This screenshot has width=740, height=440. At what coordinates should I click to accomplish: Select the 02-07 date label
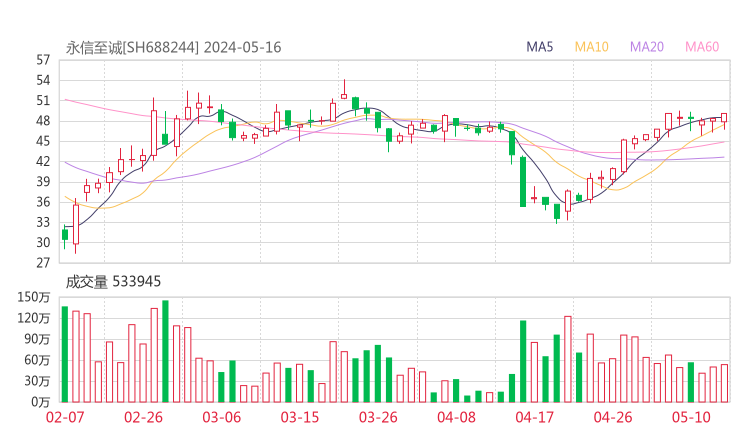[x=65, y=417]
